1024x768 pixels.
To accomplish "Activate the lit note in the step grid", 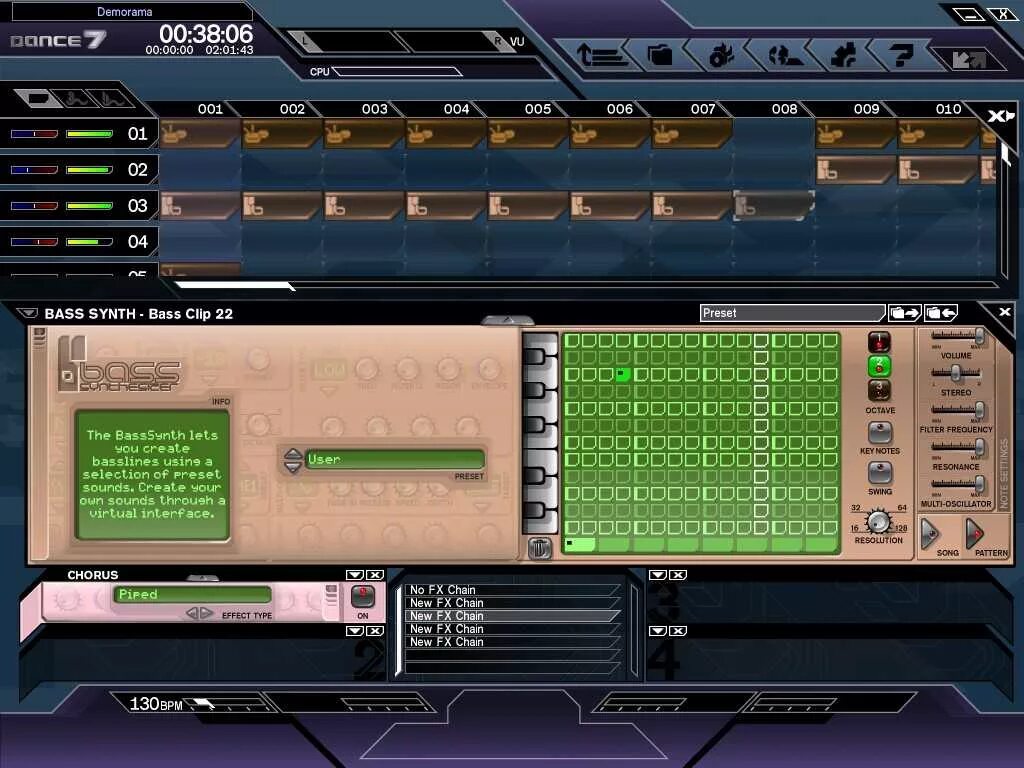I will [623, 374].
